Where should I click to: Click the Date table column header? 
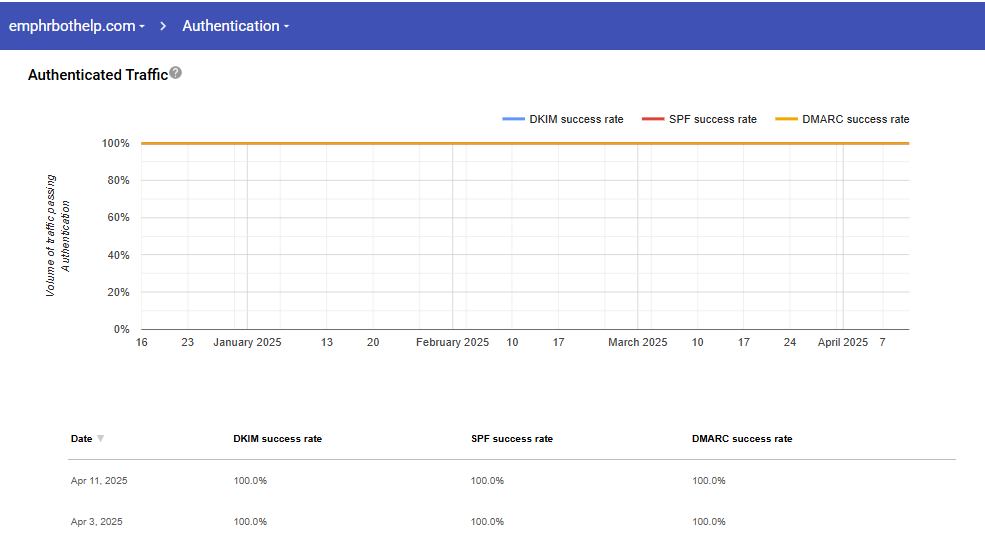pos(81,439)
